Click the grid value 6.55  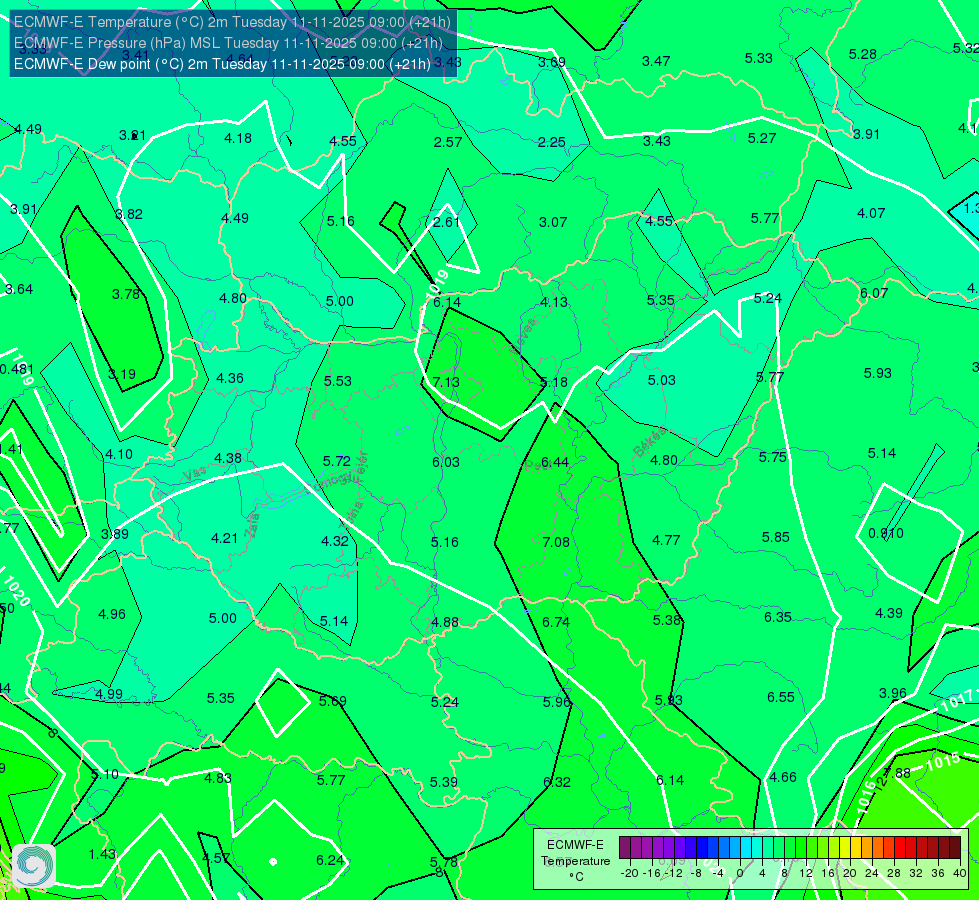pyautogui.click(x=780, y=697)
